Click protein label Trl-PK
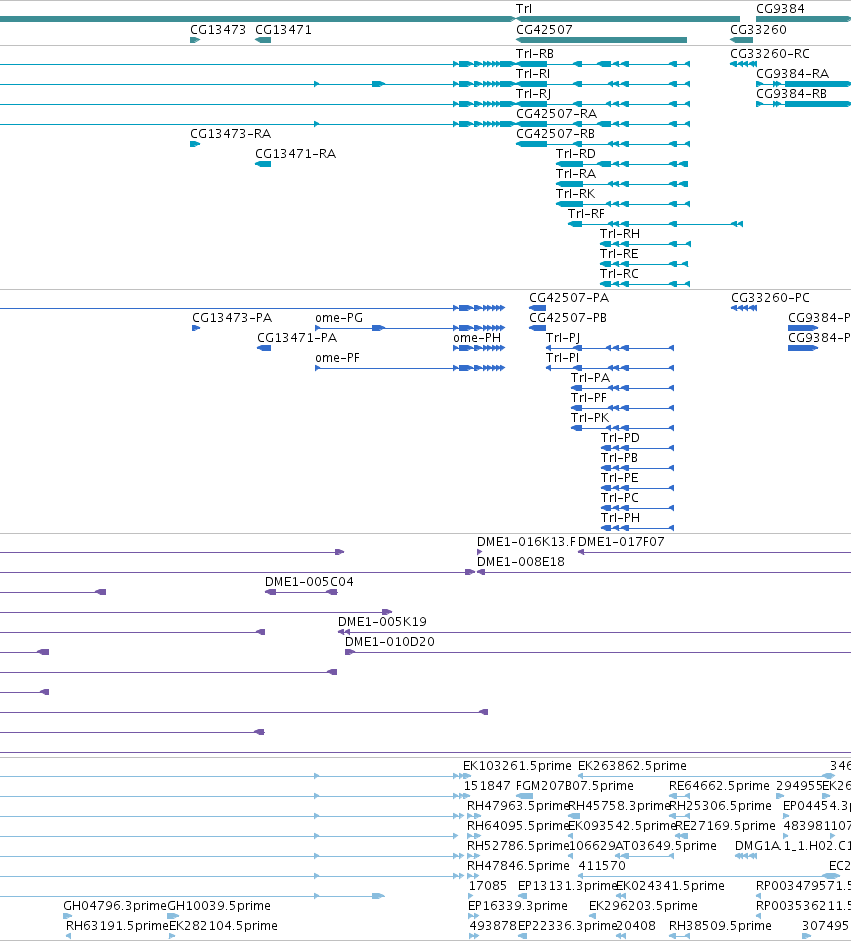 tap(589, 418)
